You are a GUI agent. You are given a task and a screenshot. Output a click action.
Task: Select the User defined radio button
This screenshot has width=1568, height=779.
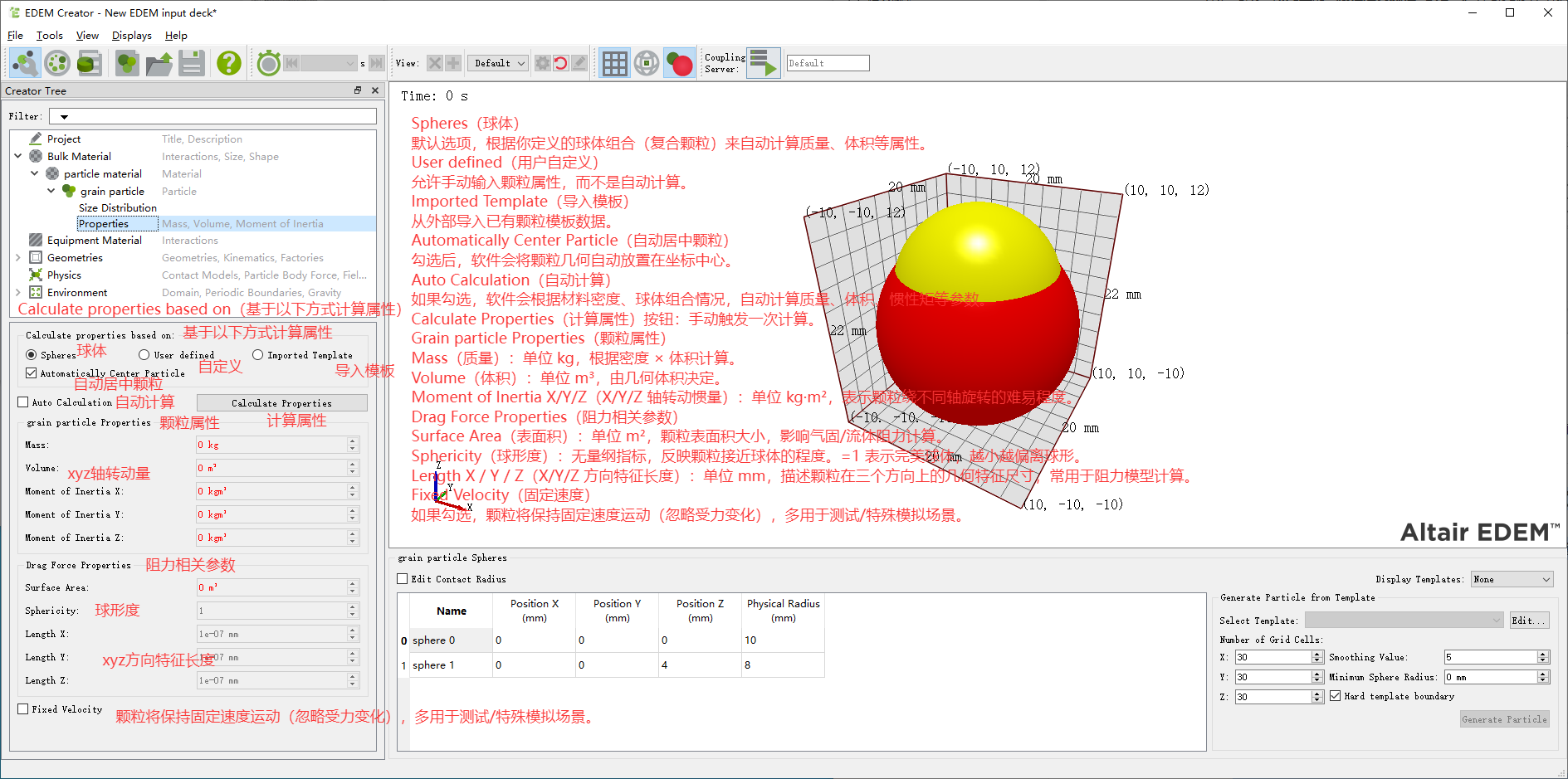click(144, 355)
